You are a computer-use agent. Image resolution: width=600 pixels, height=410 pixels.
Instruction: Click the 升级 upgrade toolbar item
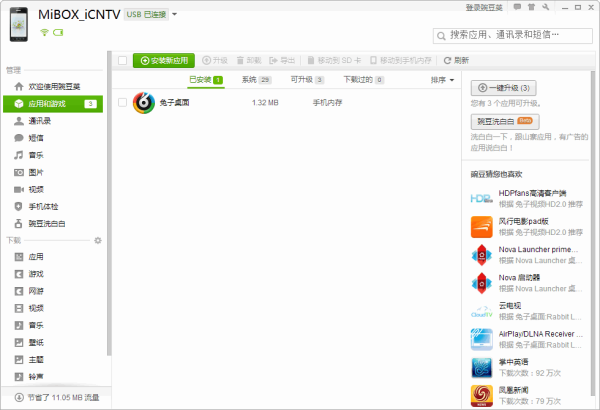(x=215, y=60)
